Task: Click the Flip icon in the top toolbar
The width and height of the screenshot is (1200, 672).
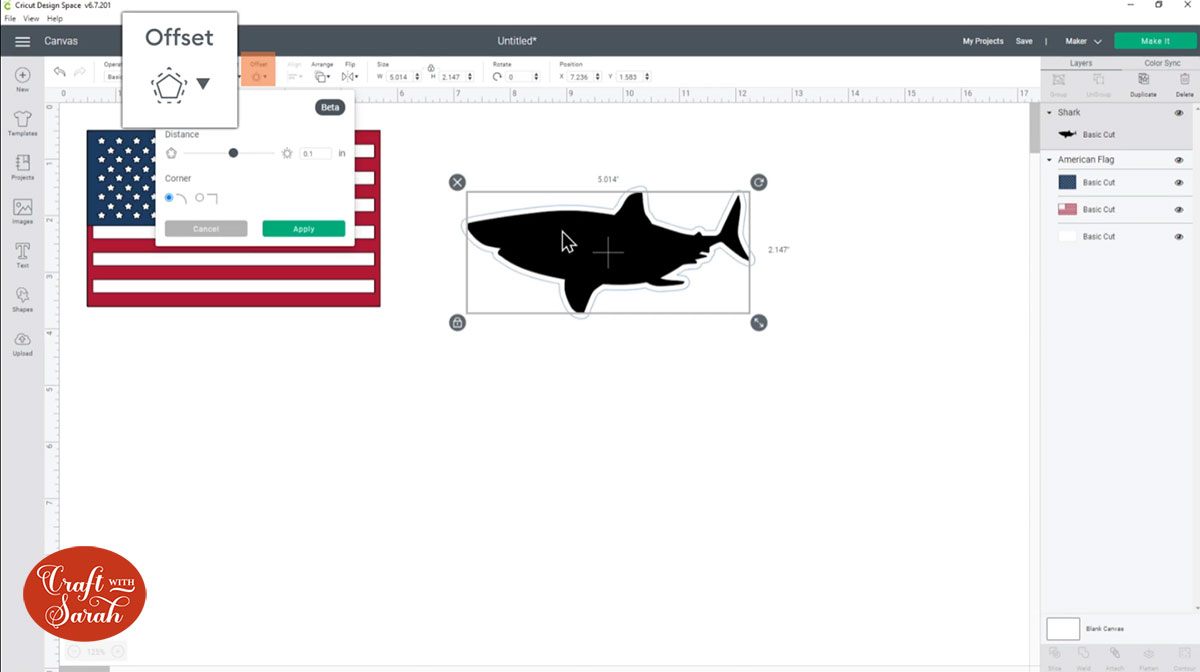Action: [348, 77]
